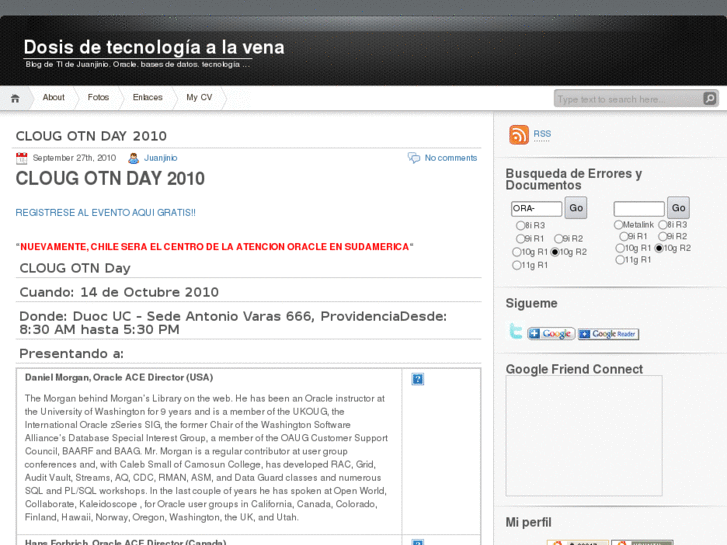Click the 'Busqueda de Errores y Documentos' heading

tap(574, 179)
